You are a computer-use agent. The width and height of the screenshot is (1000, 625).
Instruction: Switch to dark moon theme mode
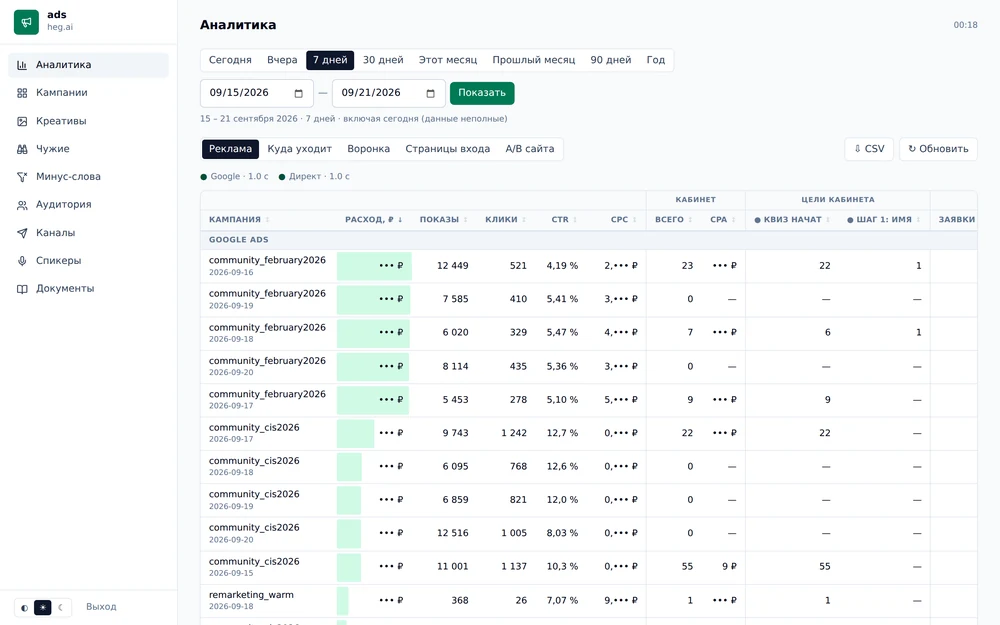61,608
